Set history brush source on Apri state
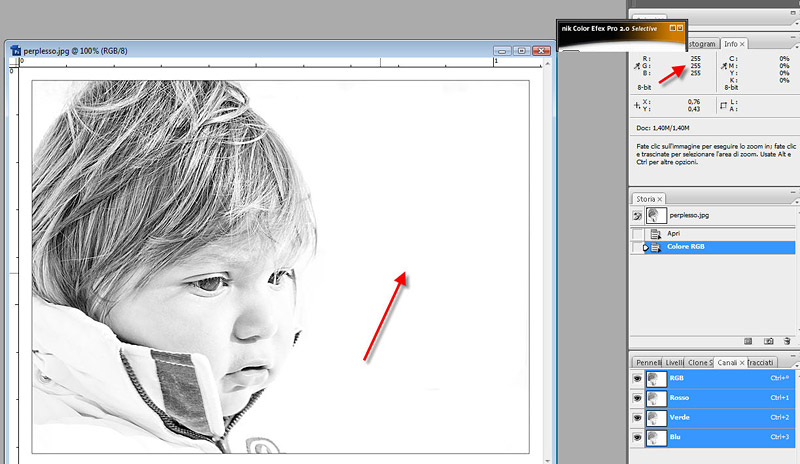 point(637,233)
